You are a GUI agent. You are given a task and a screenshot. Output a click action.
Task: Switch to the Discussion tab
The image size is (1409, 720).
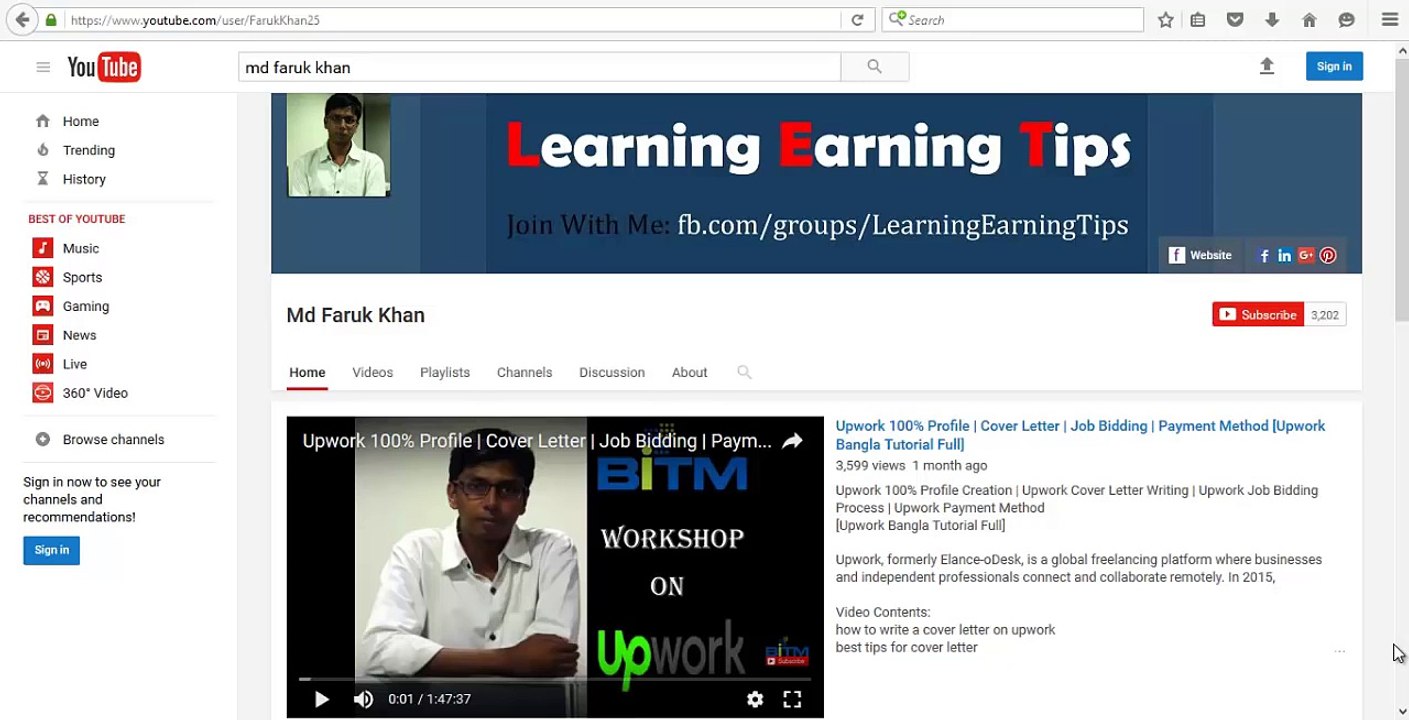[612, 372]
